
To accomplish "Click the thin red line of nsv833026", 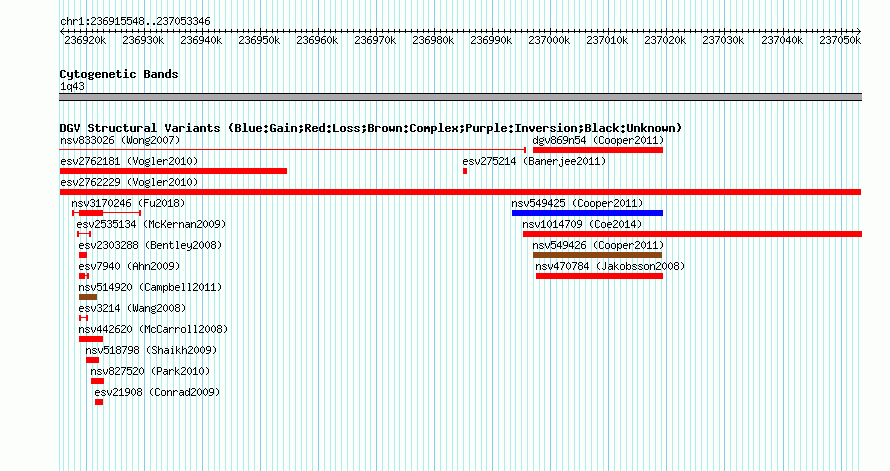I will 292,150.
